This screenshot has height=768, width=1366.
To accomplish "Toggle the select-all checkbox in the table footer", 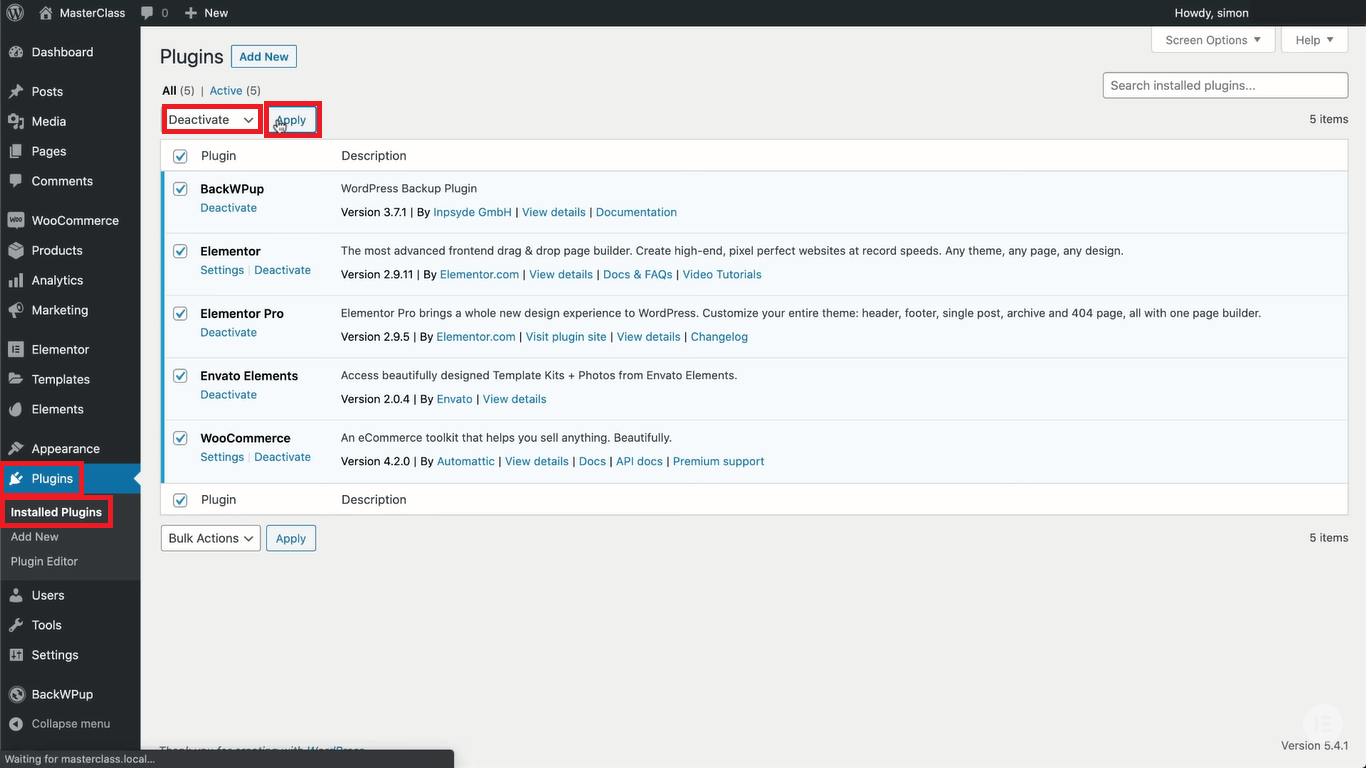I will [x=180, y=500].
